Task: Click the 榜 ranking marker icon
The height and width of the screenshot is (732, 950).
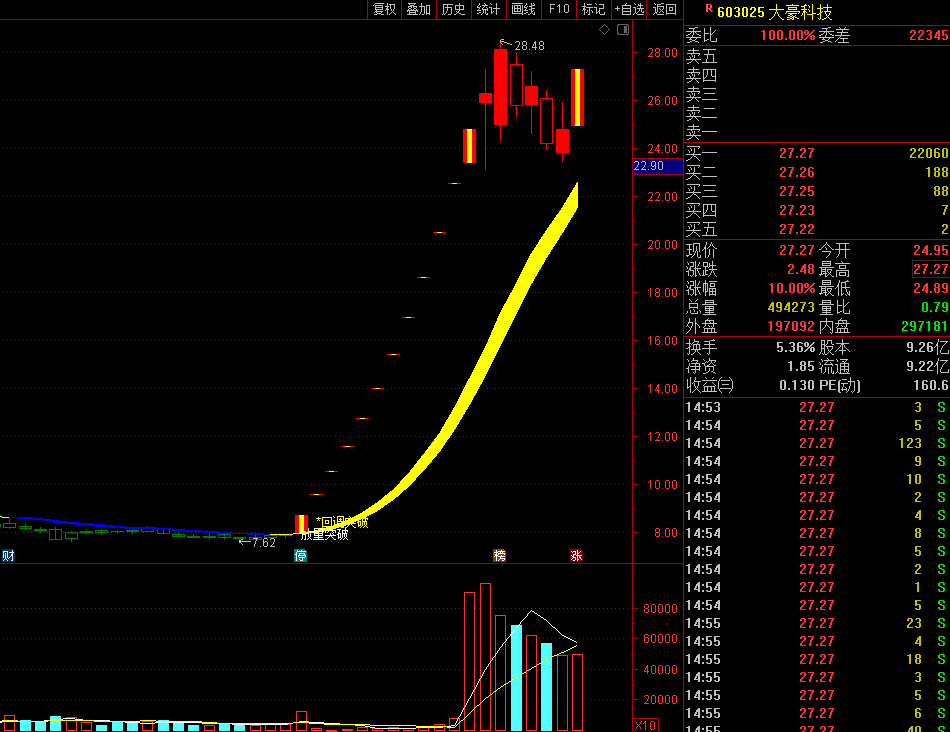Action: click(x=499, y=556)
